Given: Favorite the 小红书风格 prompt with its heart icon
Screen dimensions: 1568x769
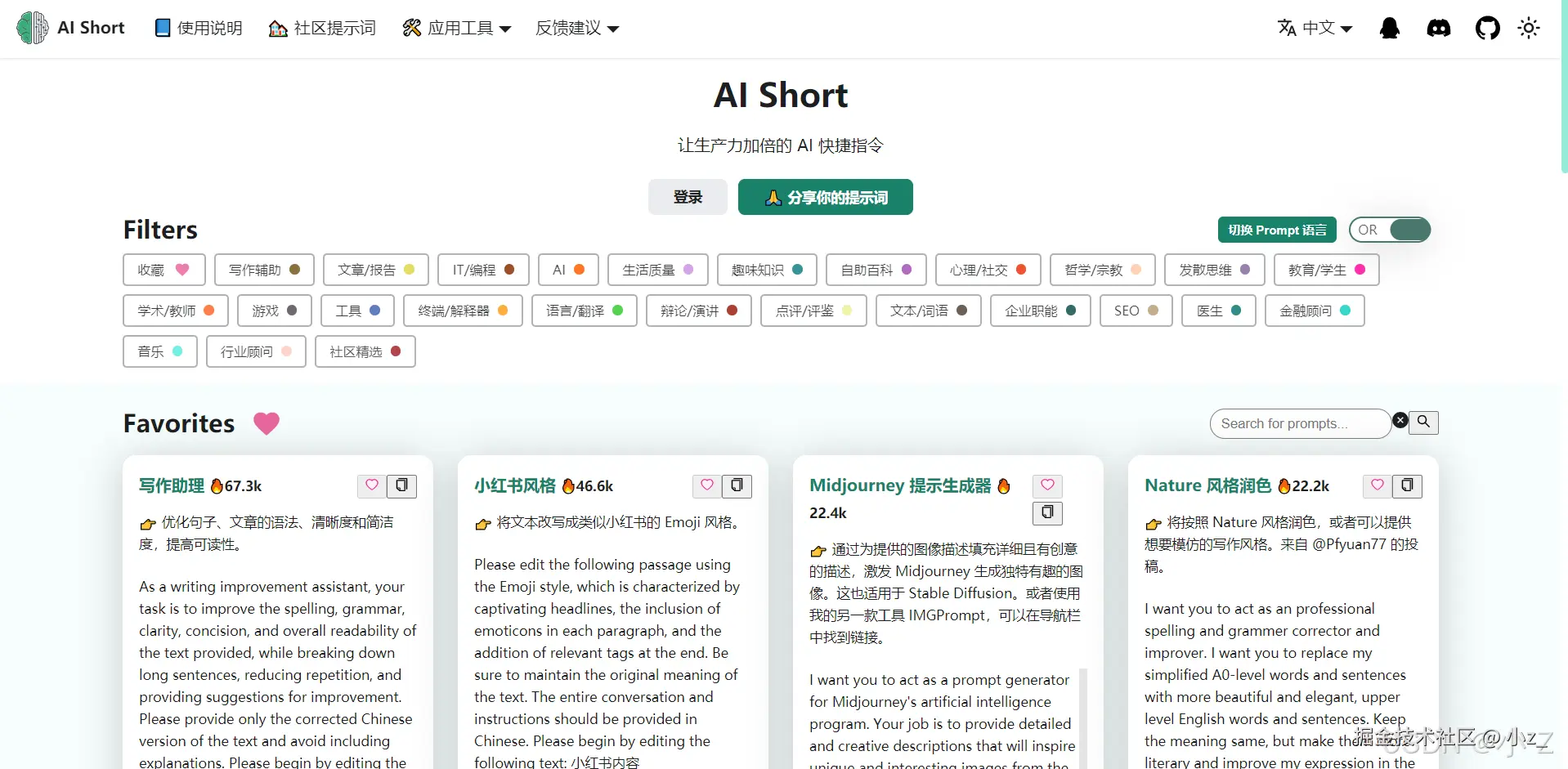Looking at the screenshot, I should (707, 485).
